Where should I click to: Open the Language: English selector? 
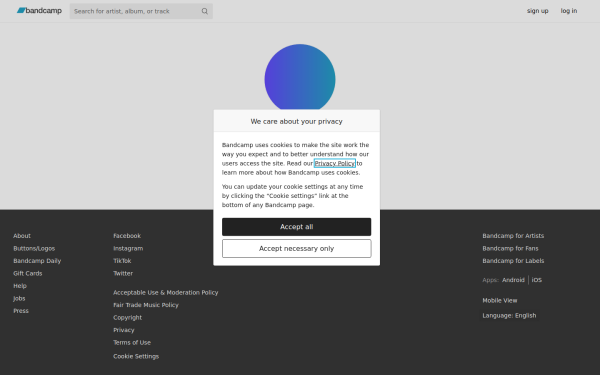509,316
